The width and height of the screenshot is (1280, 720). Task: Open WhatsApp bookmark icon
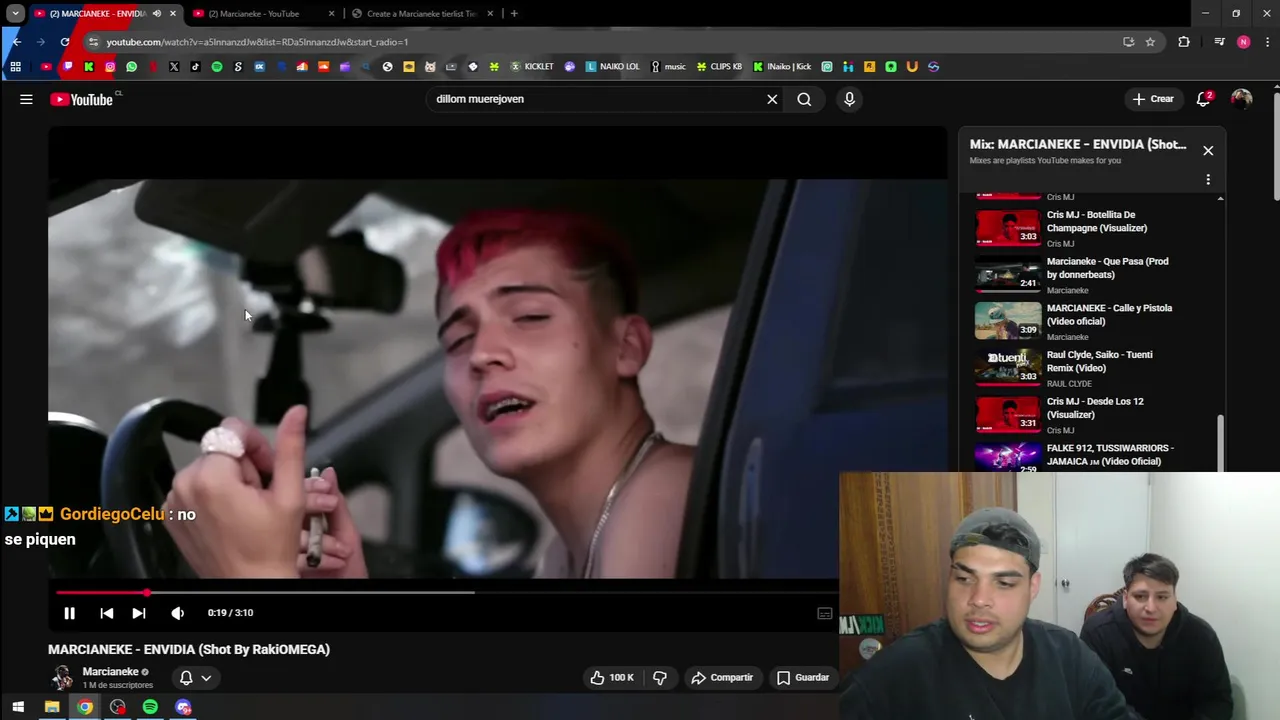(x=131, y=67)
